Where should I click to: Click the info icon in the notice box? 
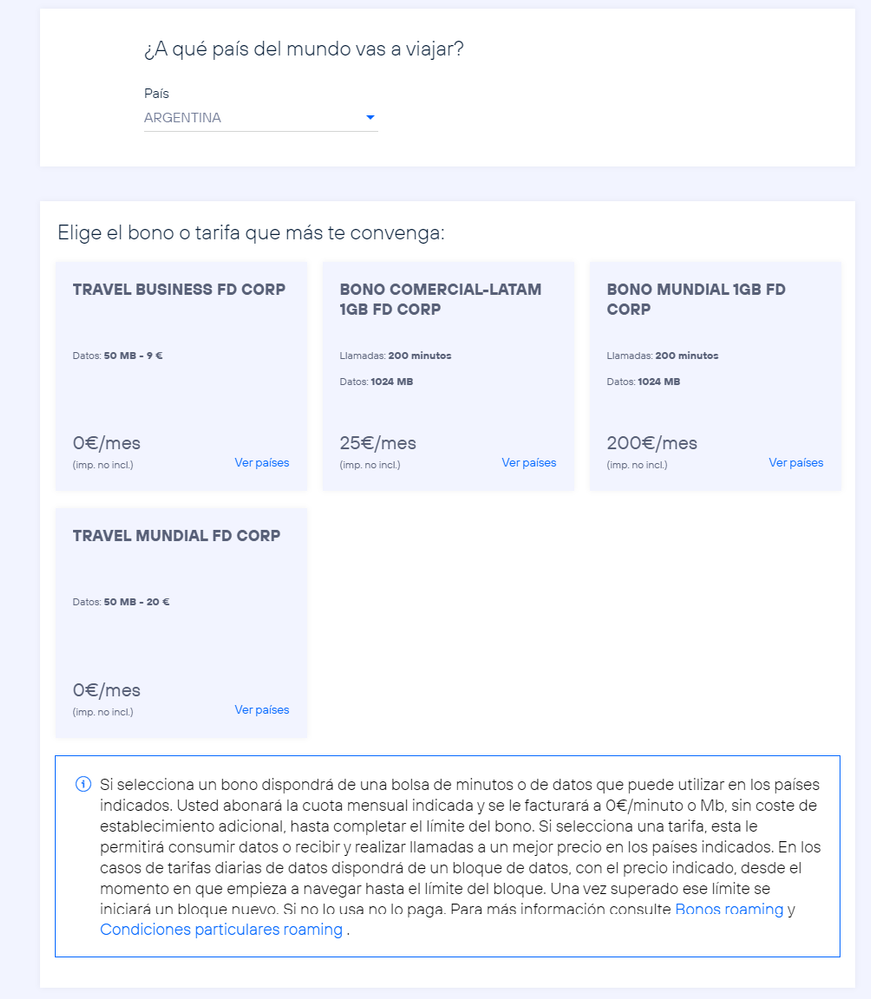pos(83,784)
